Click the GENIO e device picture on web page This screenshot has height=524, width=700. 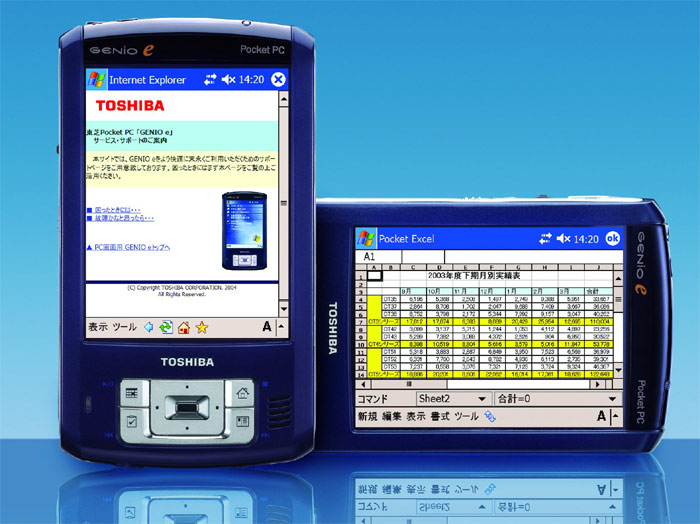pos(244,231)
